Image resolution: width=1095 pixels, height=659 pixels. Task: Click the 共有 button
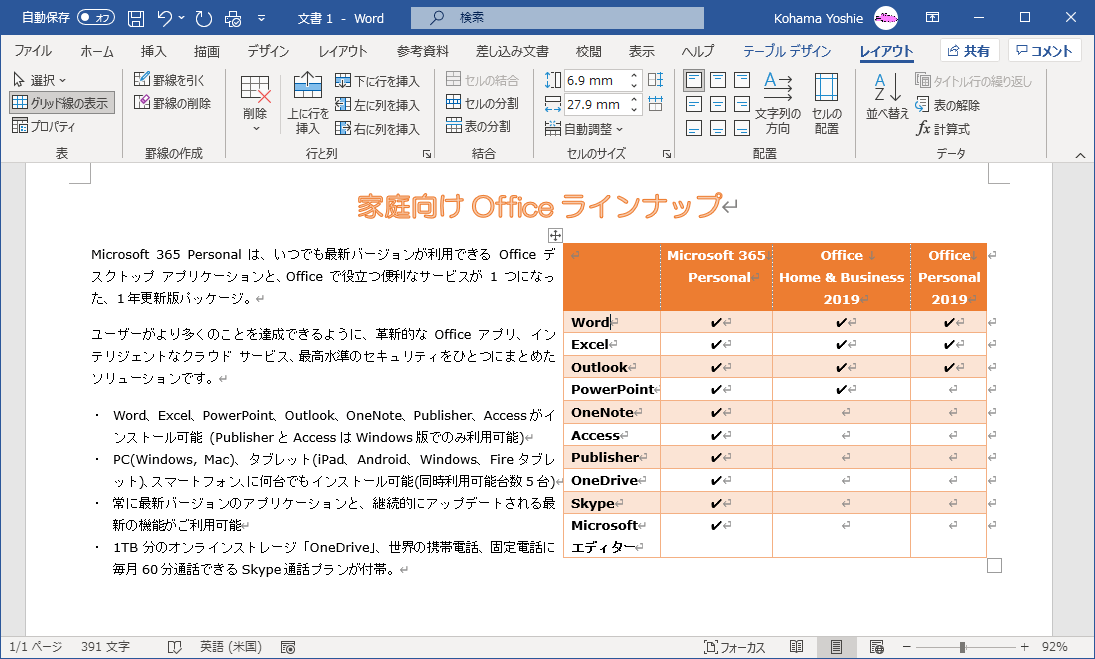[x=969, y=50]
